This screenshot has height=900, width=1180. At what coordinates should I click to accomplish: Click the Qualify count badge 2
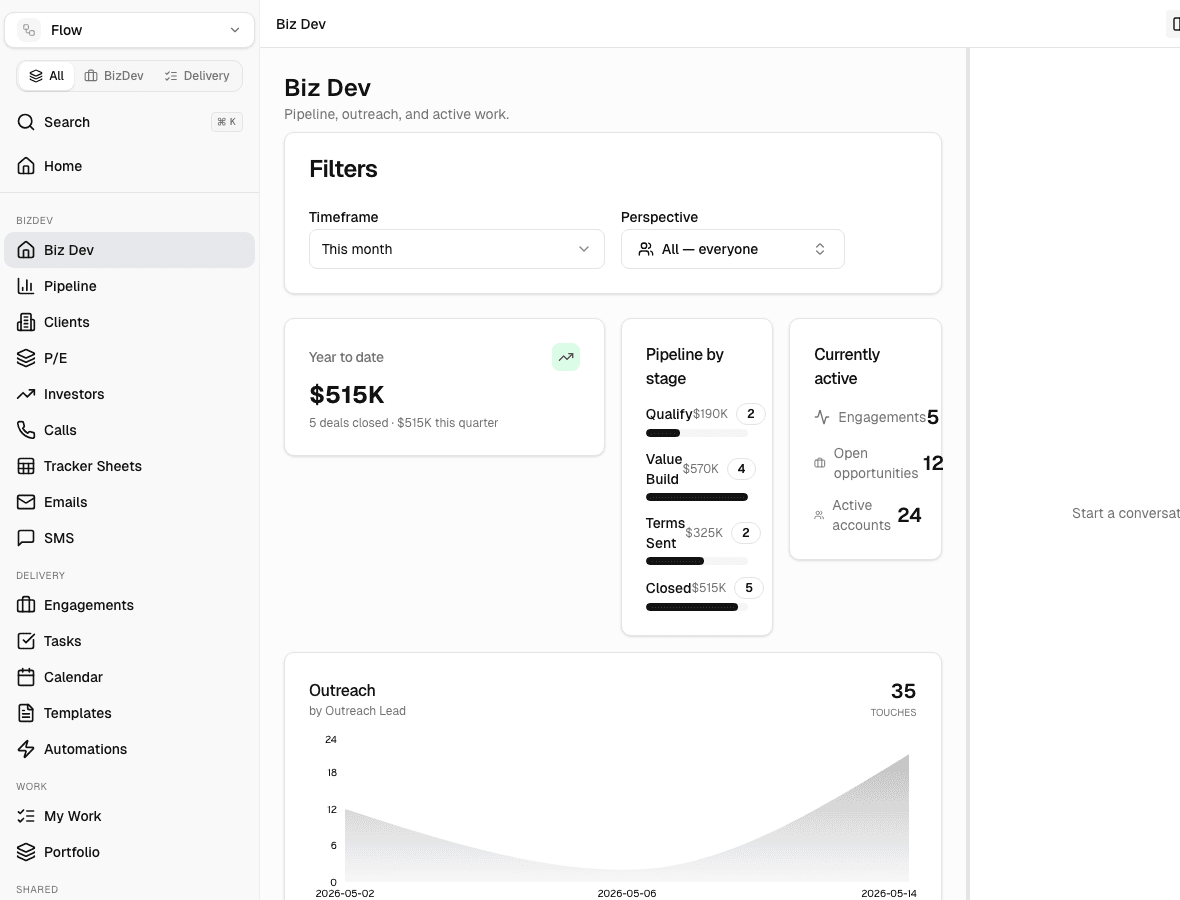coord(750,414)
